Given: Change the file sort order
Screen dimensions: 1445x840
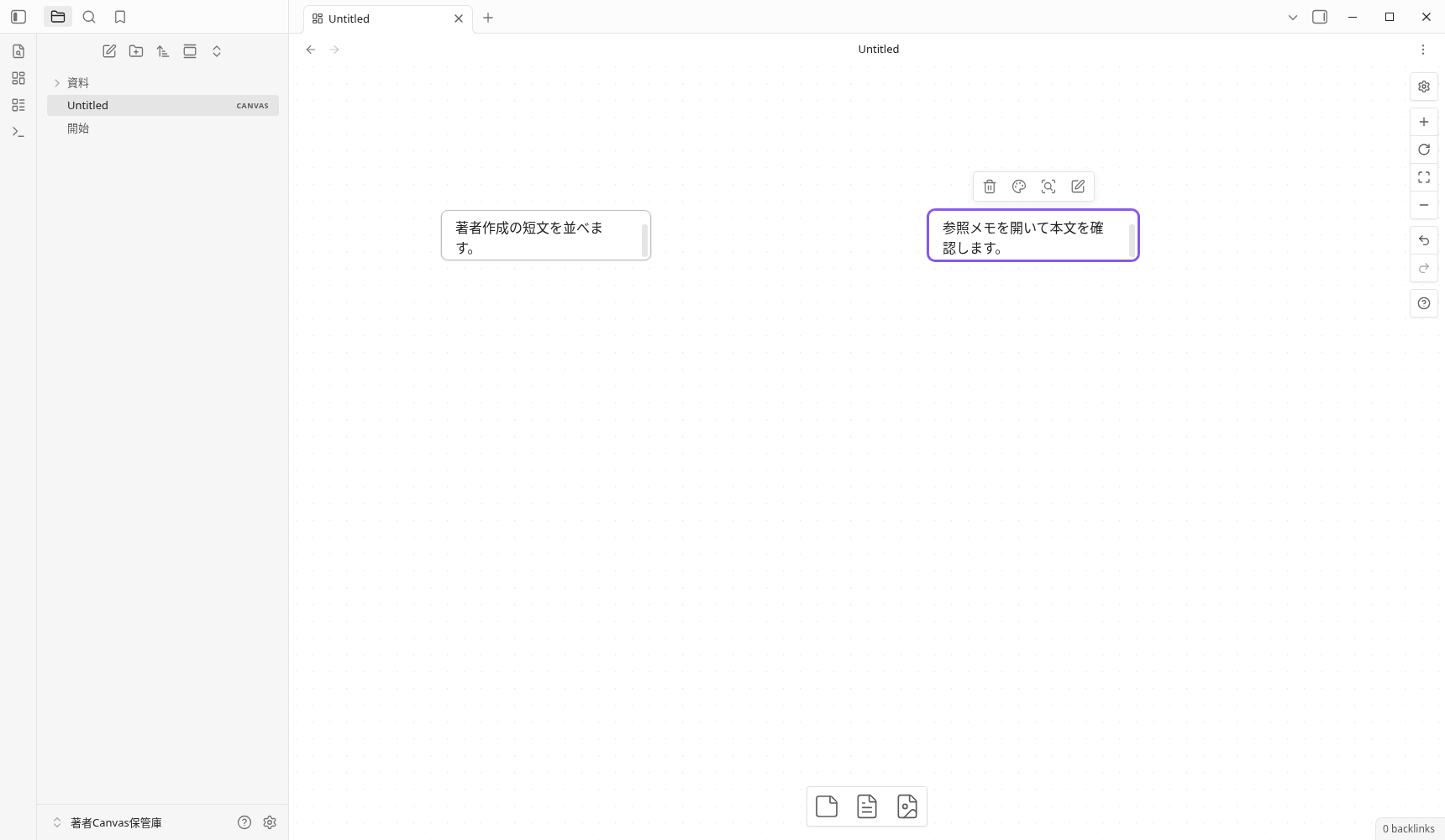Looking at the screenshot, I should [163, 51].
